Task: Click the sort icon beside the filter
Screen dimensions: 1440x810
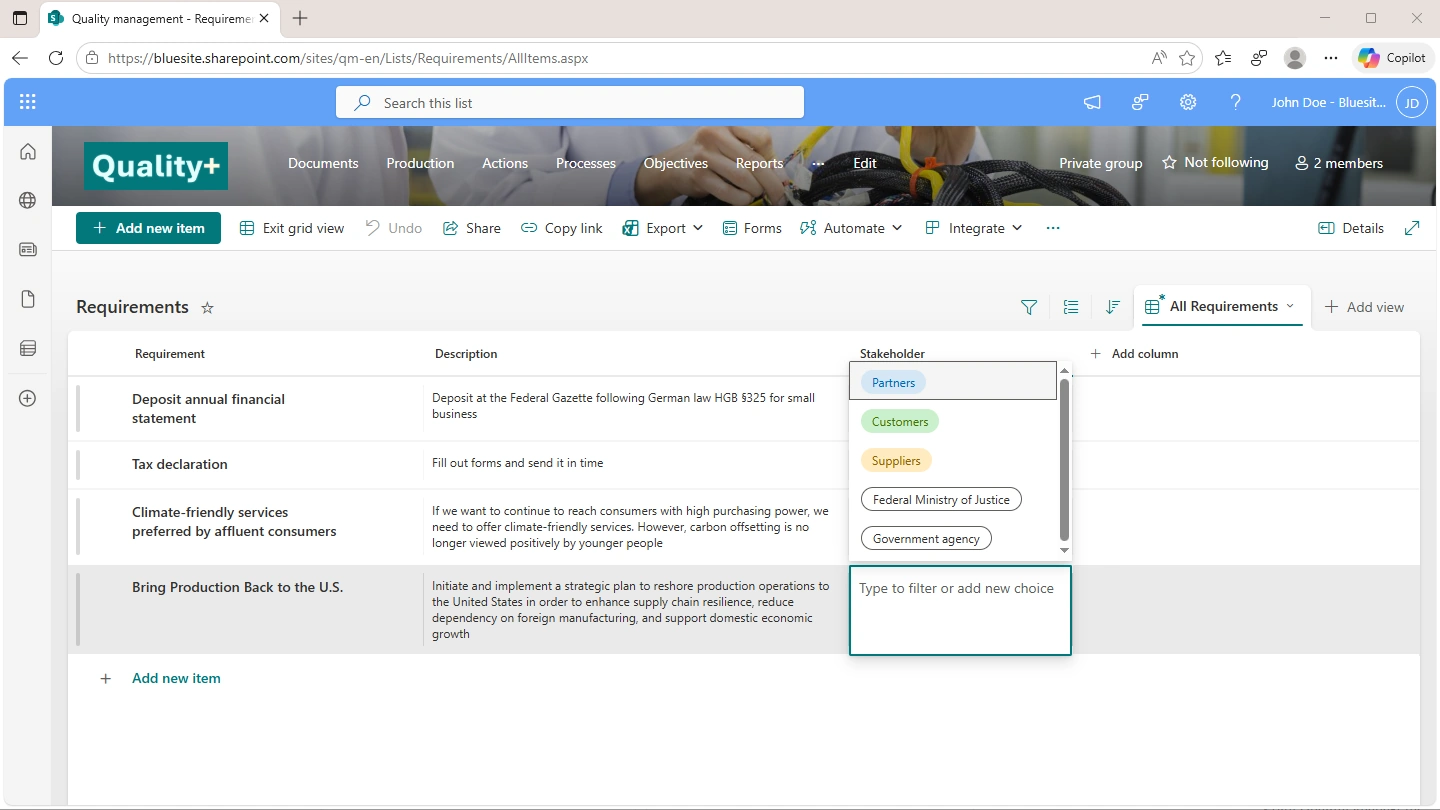Action: [1112, 307]
